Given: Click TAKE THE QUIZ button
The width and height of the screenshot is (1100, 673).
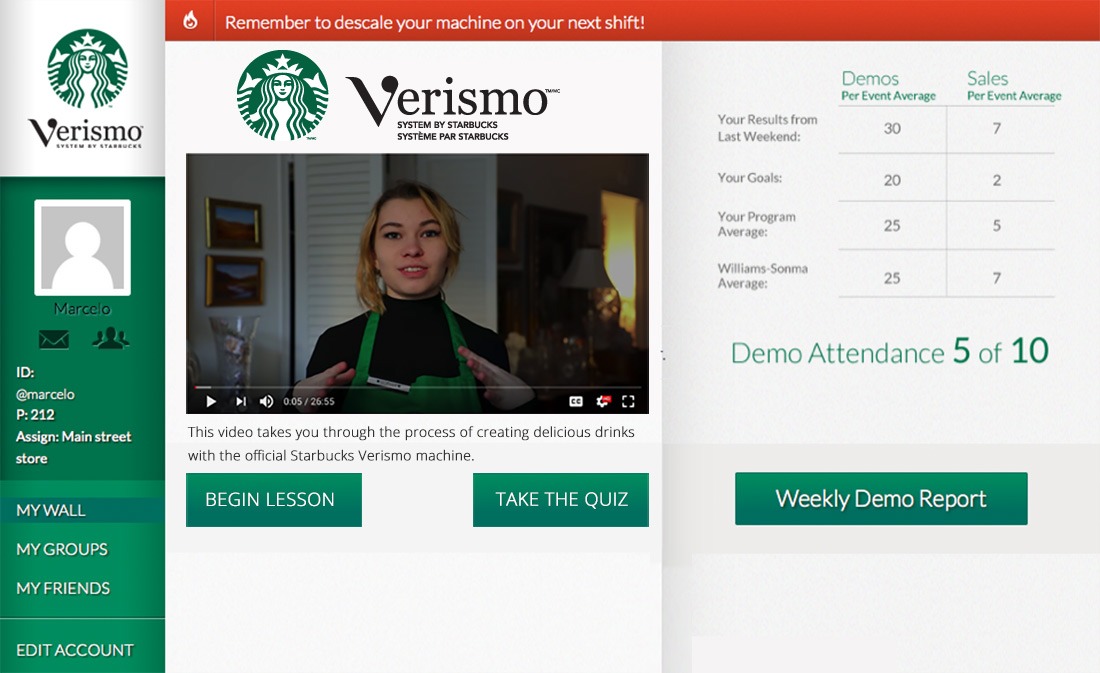Looking at the screenshot, I should tap(561, 500).
